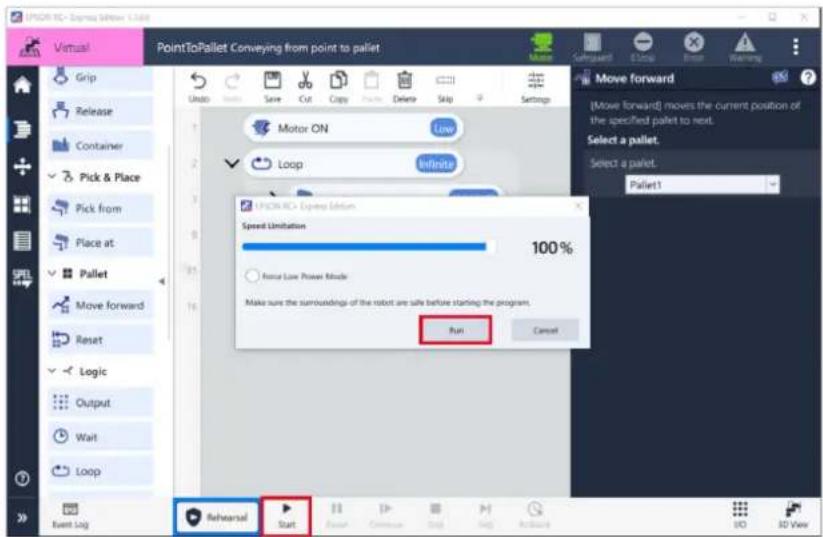823x537 pixels.
Task: Click the EStop status icon
Action: point(643,47)
